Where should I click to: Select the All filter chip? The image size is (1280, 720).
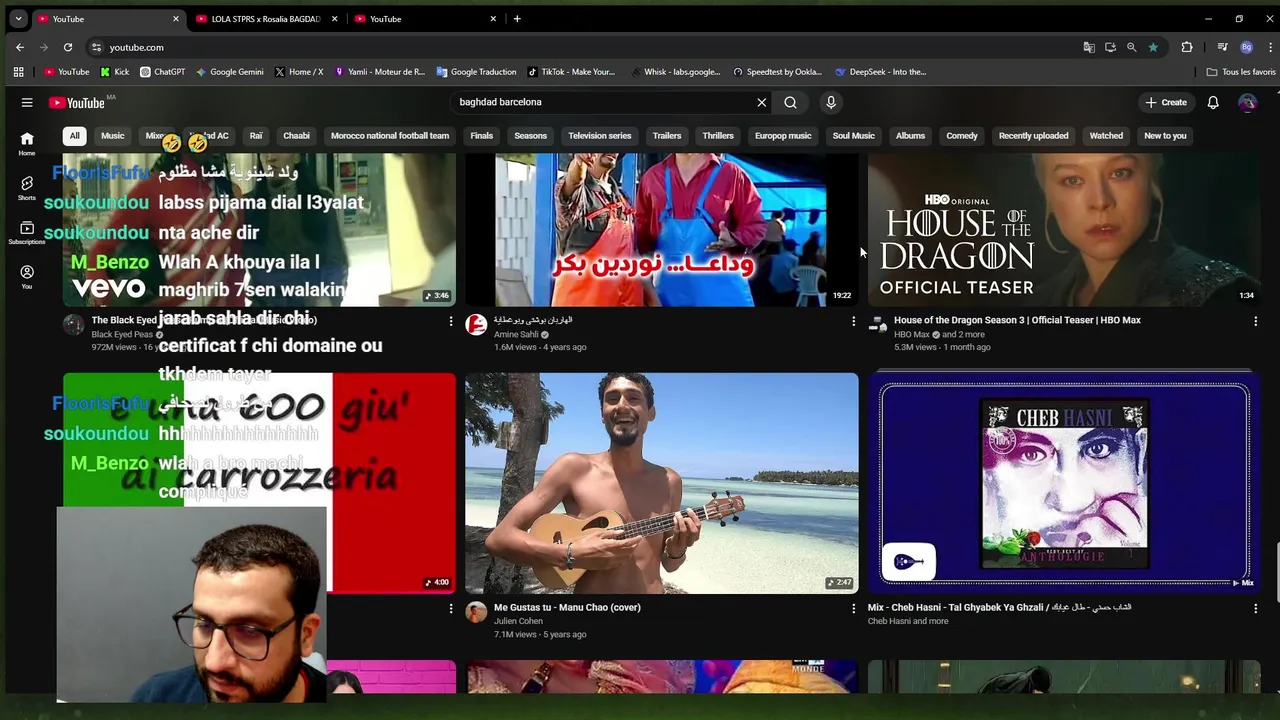pos(74,136)
